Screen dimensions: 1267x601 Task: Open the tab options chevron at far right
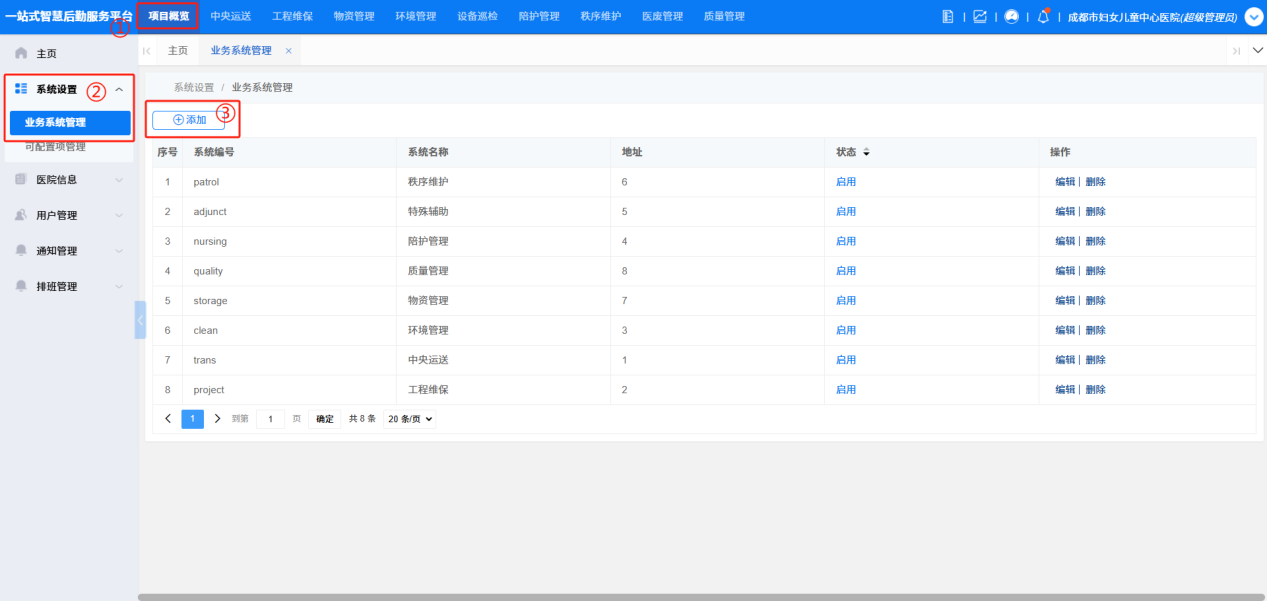point(1258,51)
